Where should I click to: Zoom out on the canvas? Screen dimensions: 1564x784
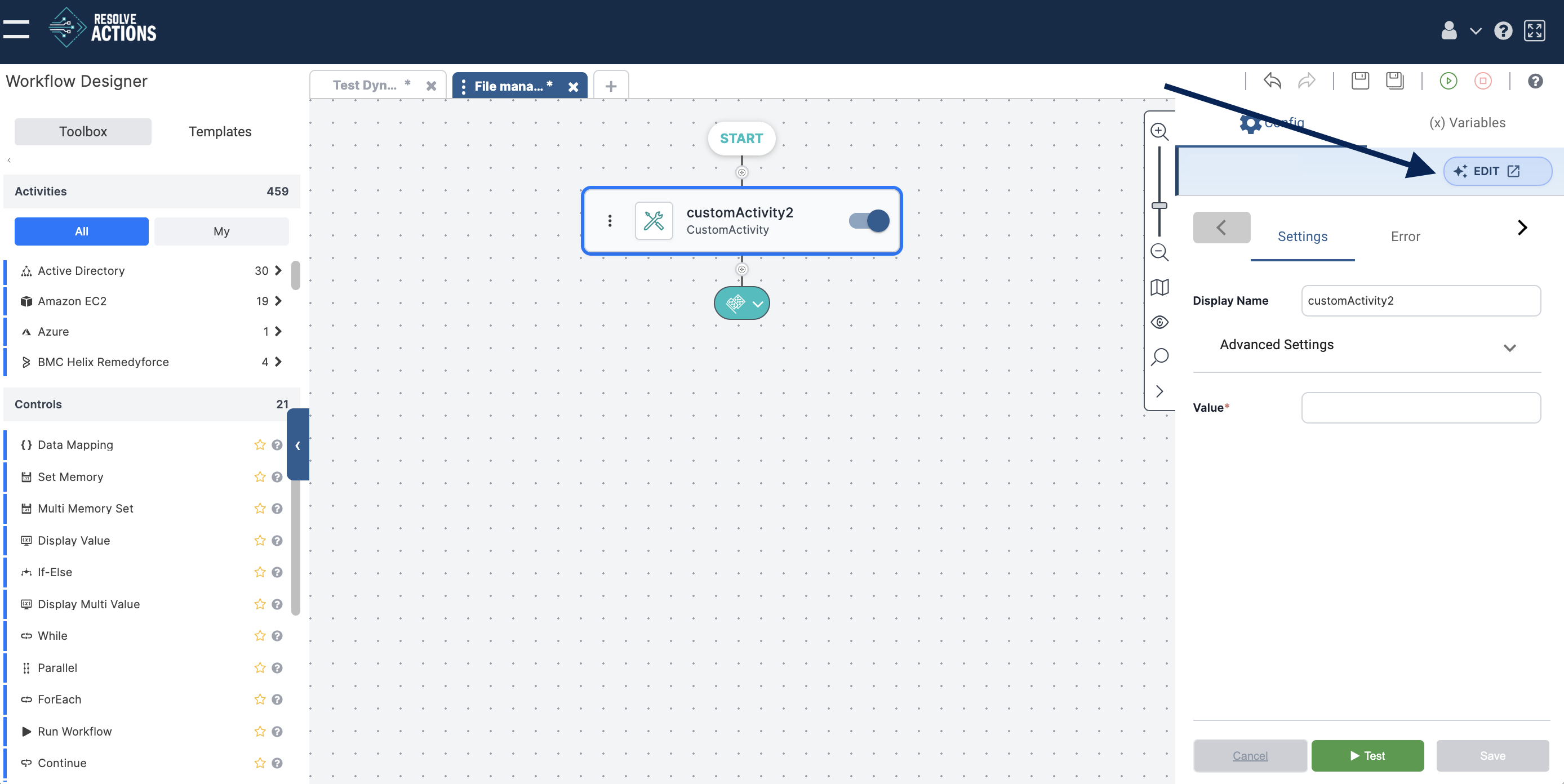[1159, 252]
